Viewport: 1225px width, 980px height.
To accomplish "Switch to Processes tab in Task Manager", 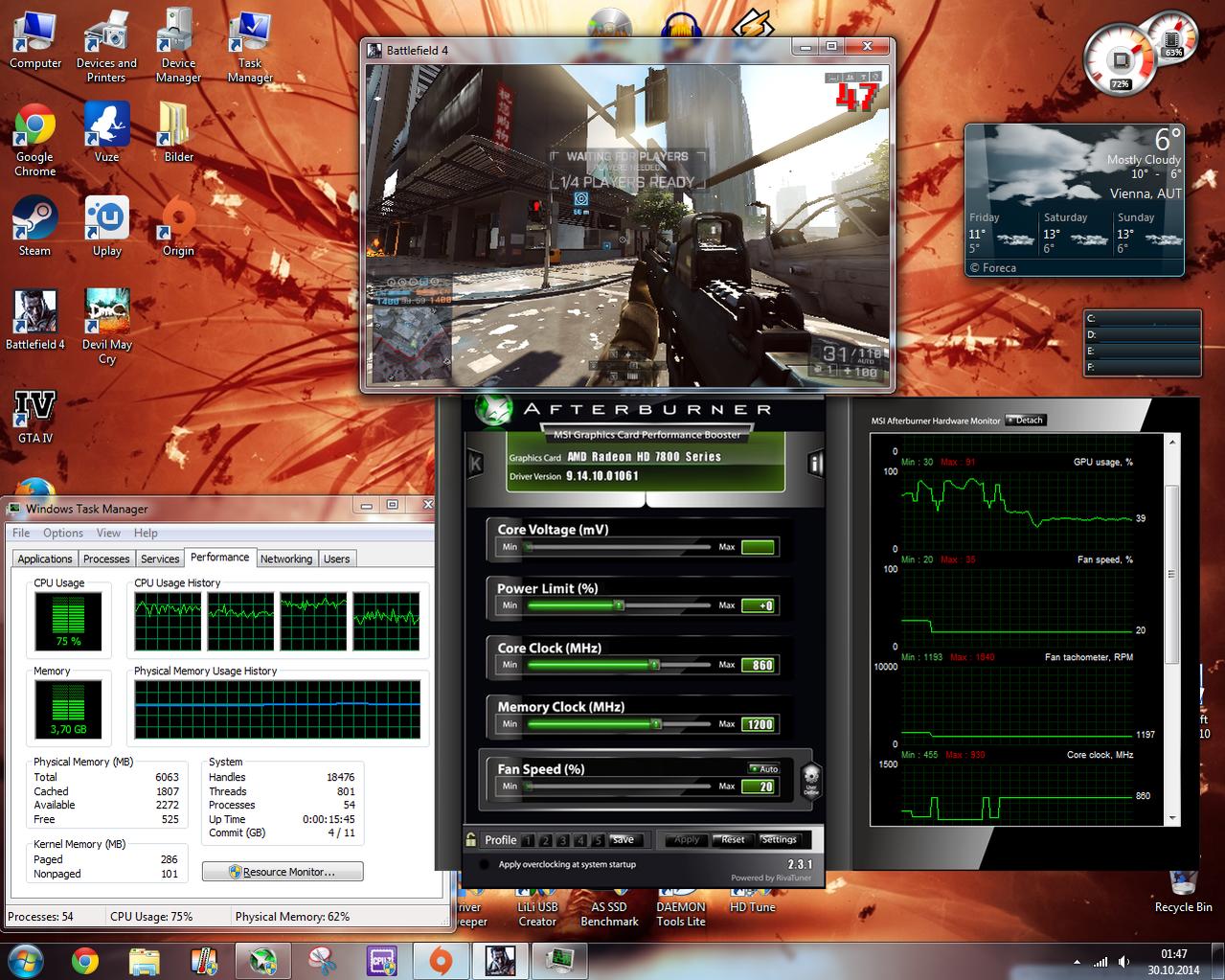I will coord(106,558).
